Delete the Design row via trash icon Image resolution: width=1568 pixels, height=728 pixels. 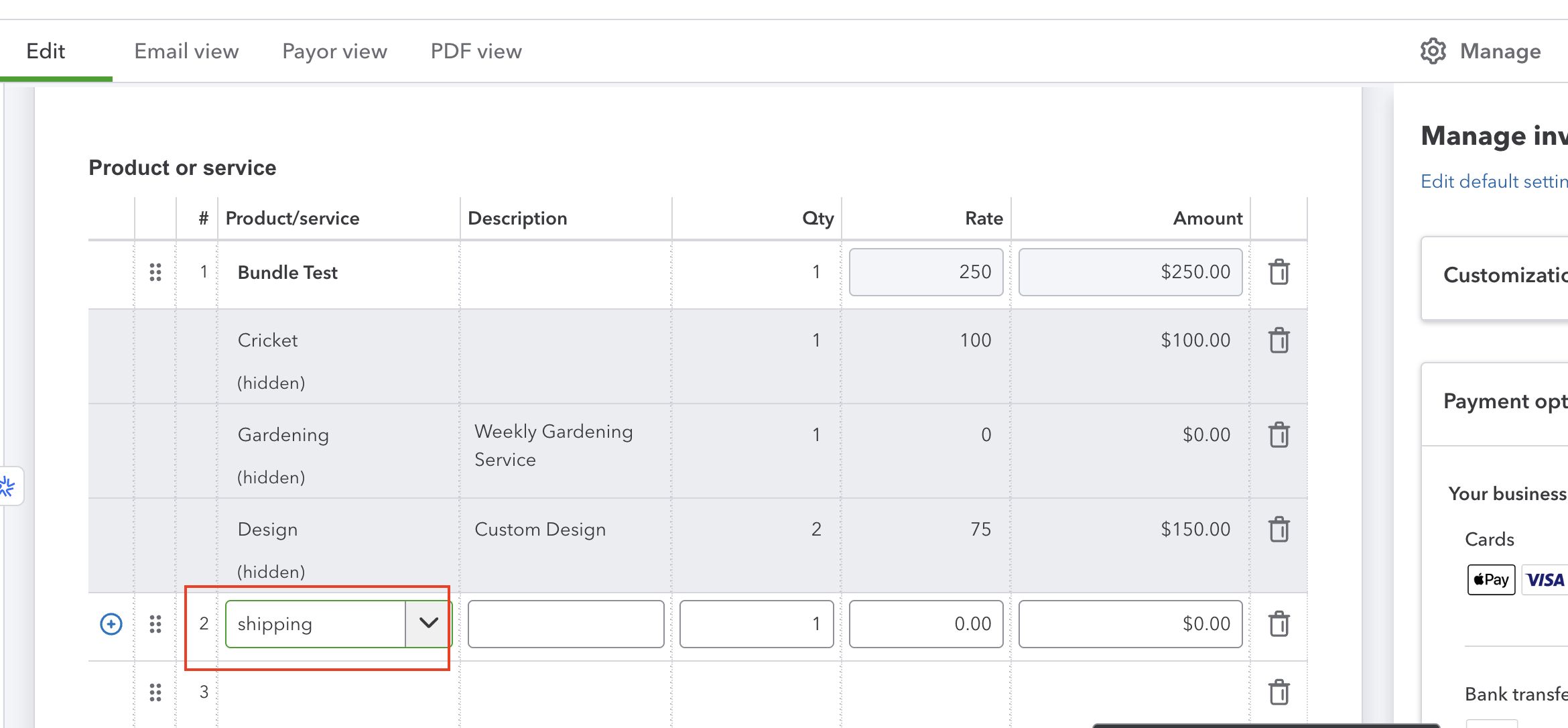[x=1279, y=529]
